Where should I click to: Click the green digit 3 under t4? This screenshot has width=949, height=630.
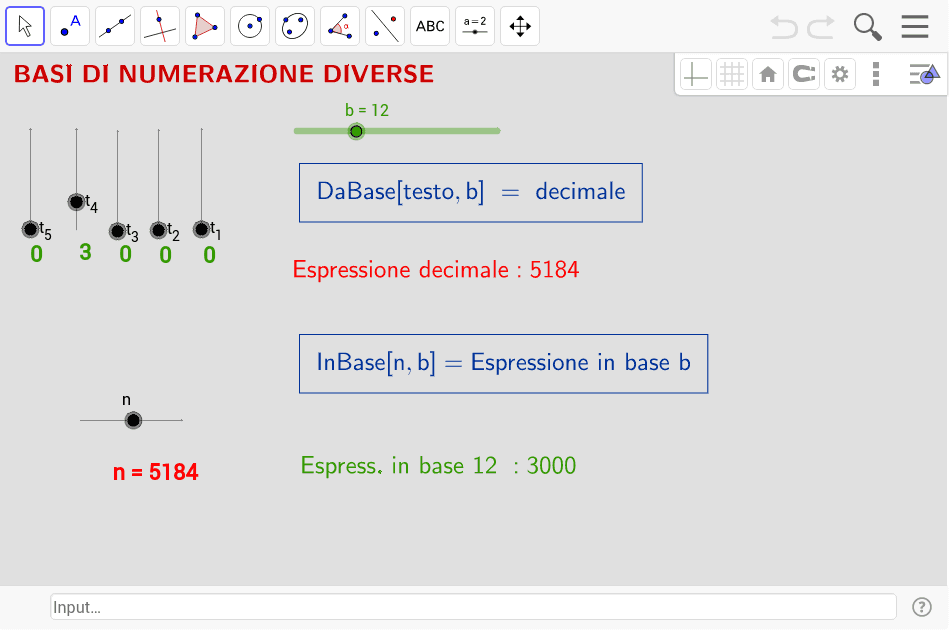coord(85,252)
